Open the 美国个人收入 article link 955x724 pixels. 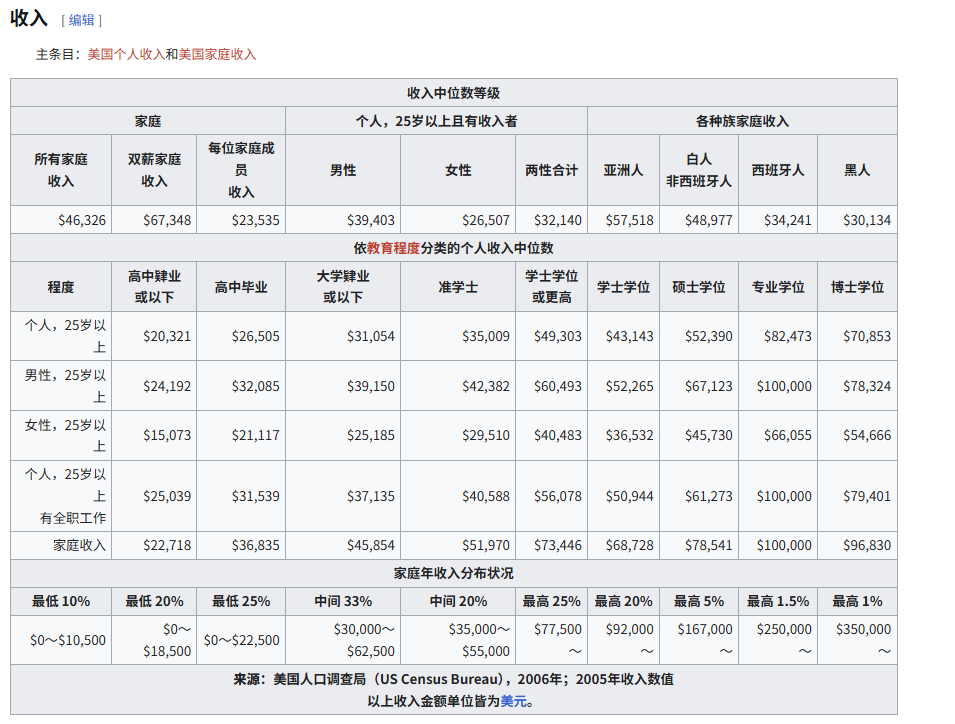click(x=126, y=54)
